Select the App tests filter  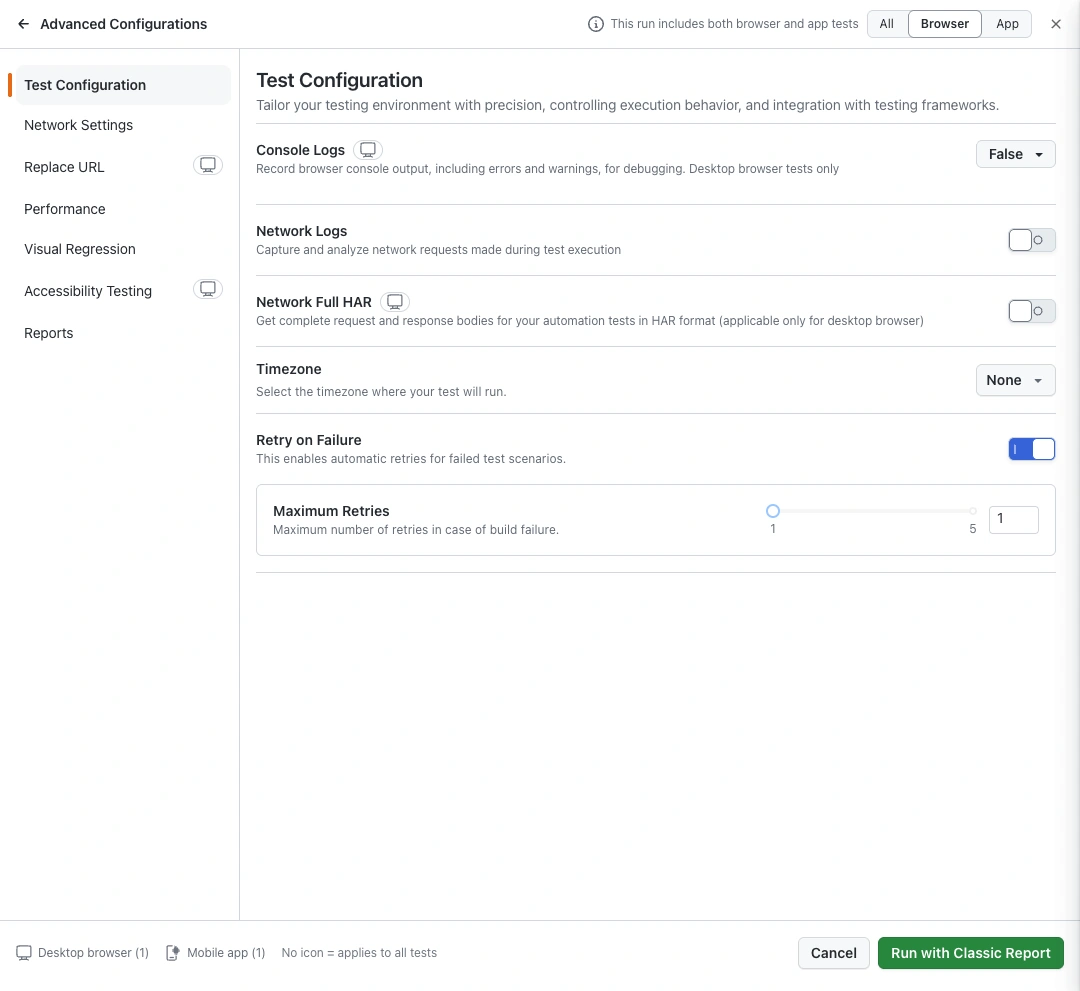pos(1007,24)
